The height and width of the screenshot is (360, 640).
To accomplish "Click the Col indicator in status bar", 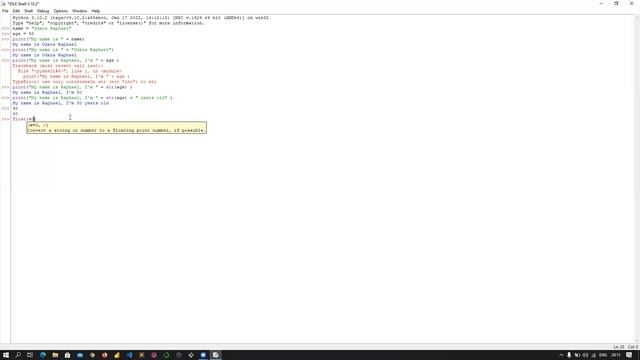I will click(x=633, y=347).
